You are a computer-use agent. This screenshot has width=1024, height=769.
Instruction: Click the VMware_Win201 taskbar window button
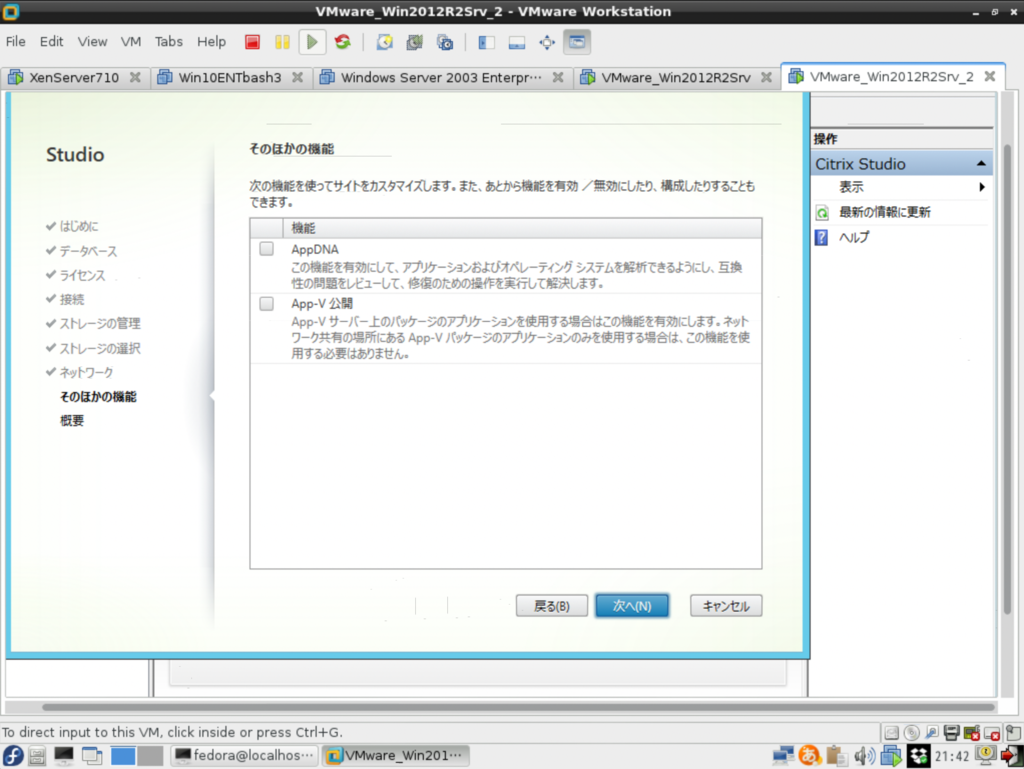(396, 756)
